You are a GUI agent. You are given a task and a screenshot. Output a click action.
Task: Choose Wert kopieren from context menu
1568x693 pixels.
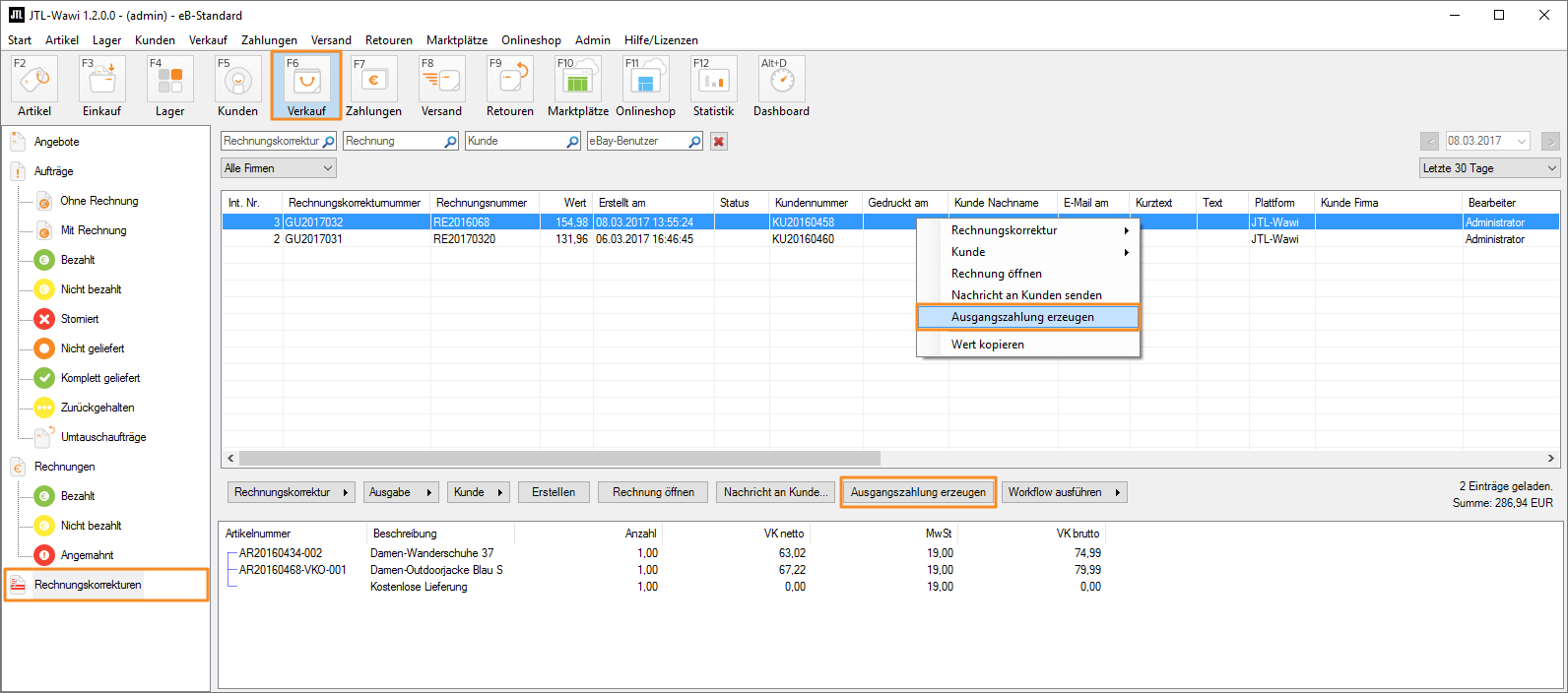(x=988, y=345)
